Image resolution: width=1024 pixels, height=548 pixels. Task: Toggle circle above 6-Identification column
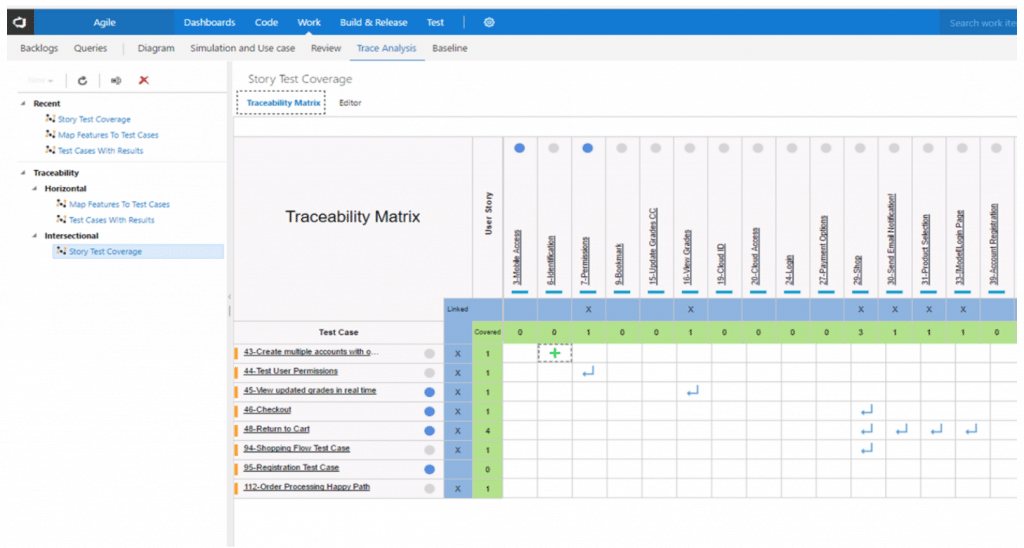[x=554, y=148]
